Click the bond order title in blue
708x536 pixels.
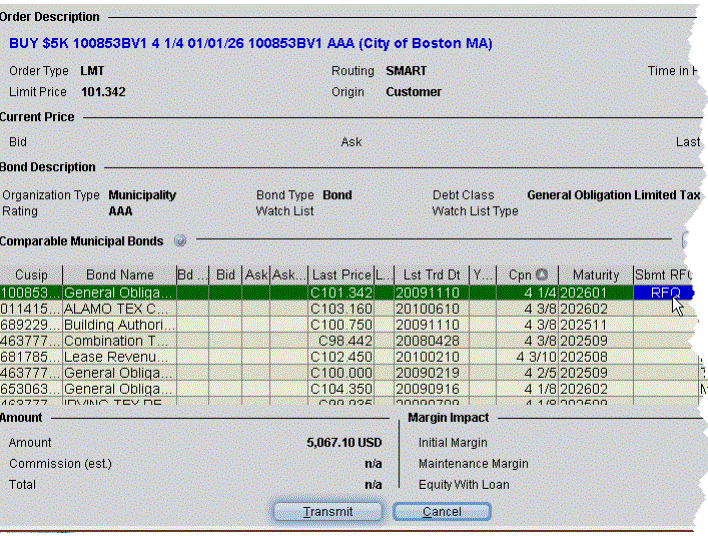(250, 44)
